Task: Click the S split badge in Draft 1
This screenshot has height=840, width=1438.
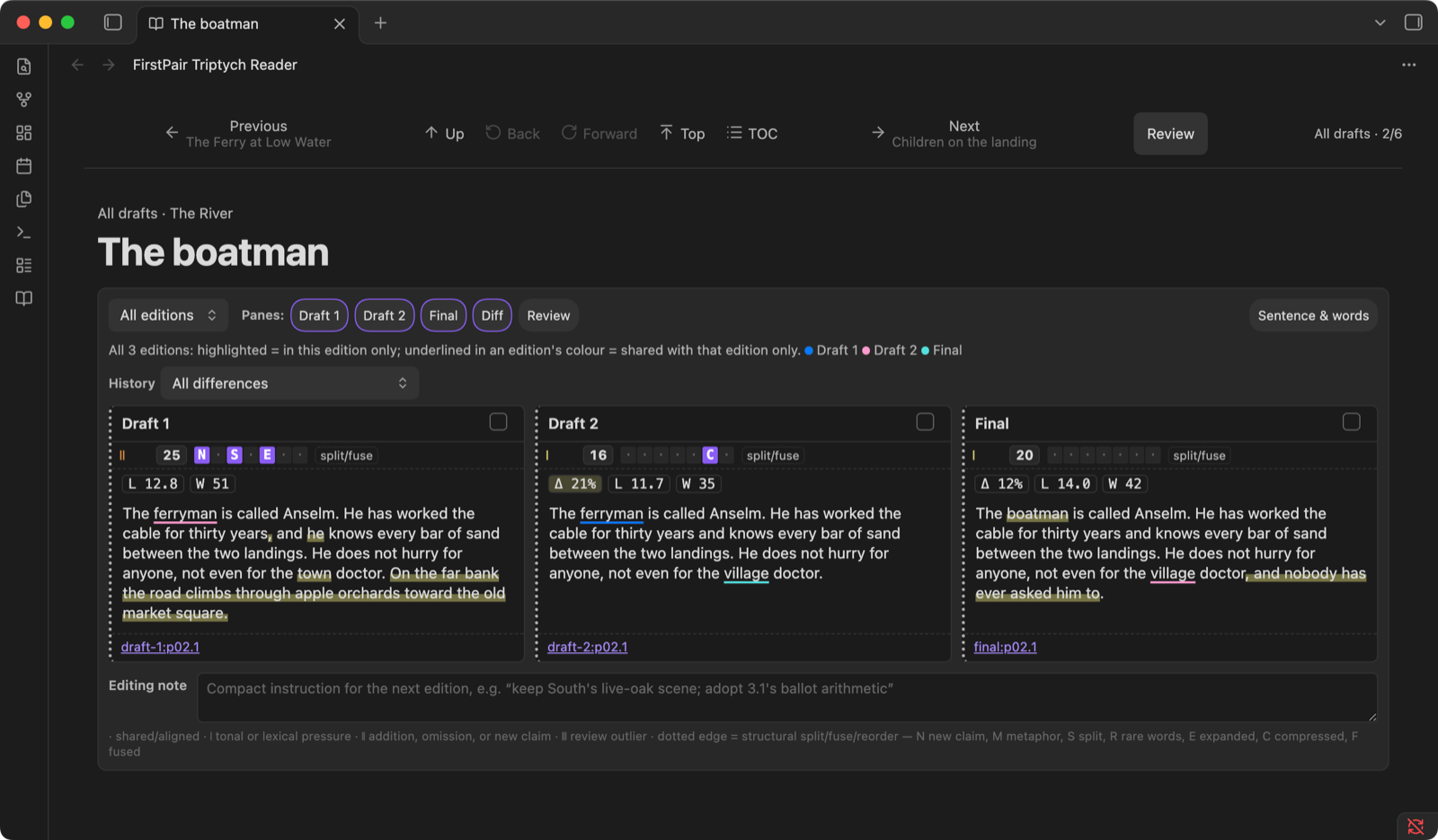Action: 235,455
